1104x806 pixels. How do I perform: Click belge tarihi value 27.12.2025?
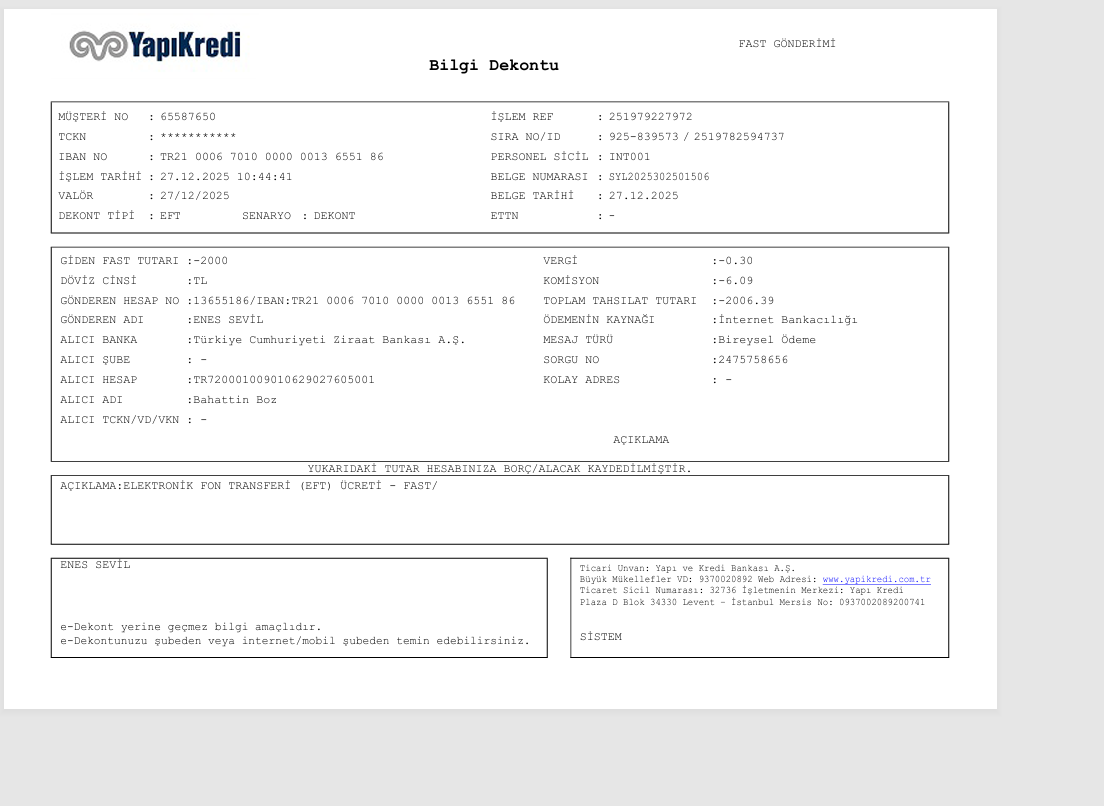tap(644, 196)
